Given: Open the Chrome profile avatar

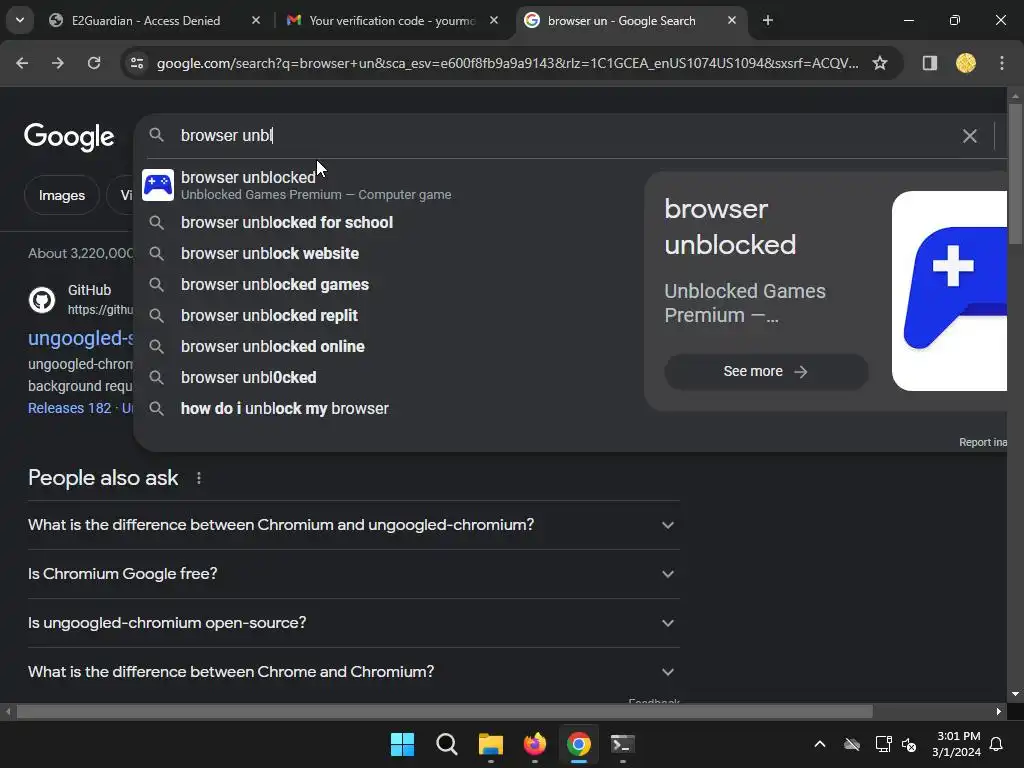Looking at the screenshot, I should pyautogui.click(x=966, y=63).
